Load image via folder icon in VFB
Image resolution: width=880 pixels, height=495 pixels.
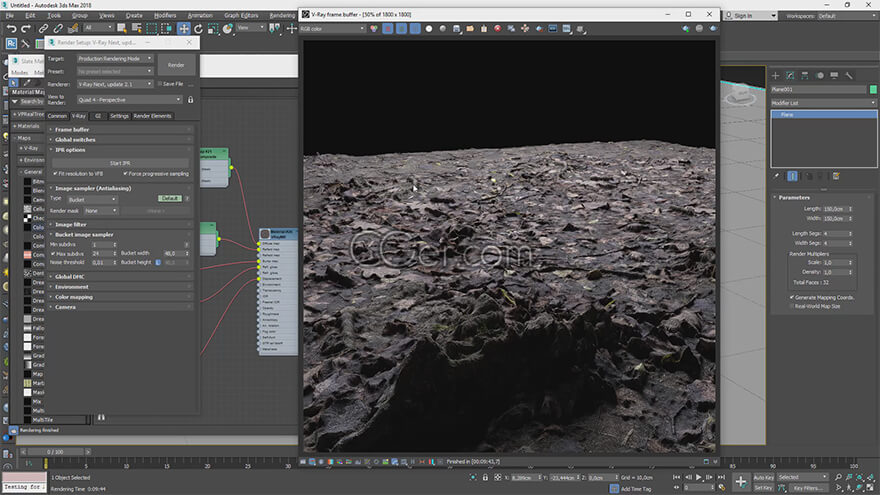470,28
